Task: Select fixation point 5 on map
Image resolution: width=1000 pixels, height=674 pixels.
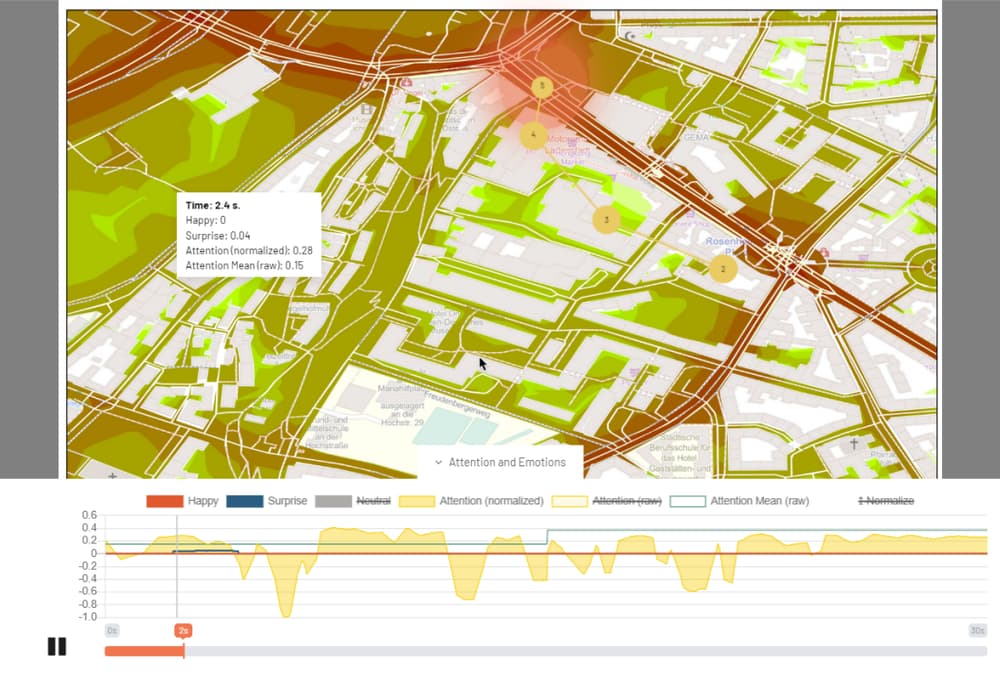Action: click(x=542, y=88)
